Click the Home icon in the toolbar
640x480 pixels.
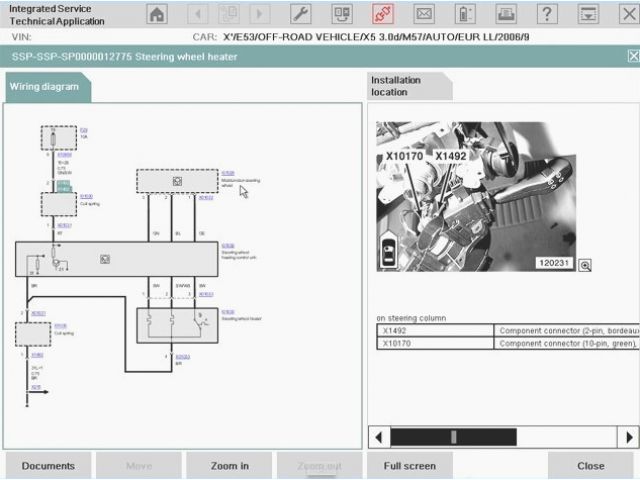point(157,14)
